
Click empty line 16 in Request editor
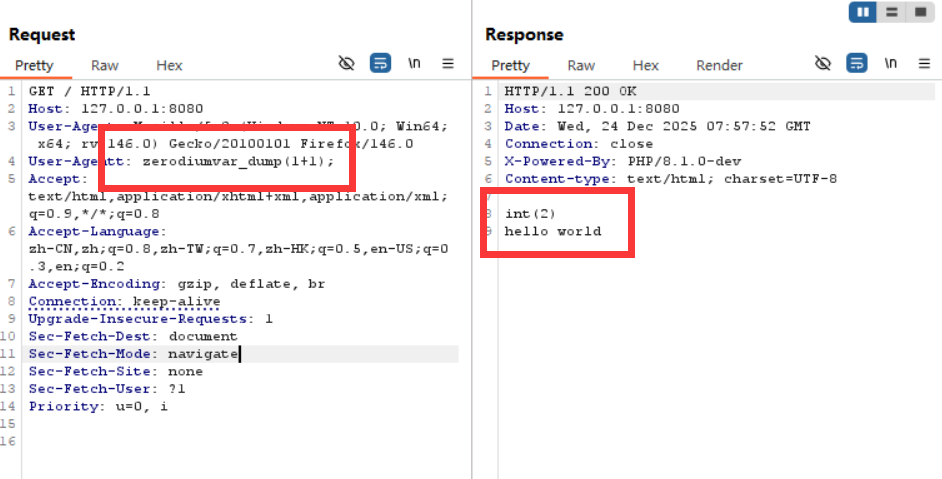240,441
